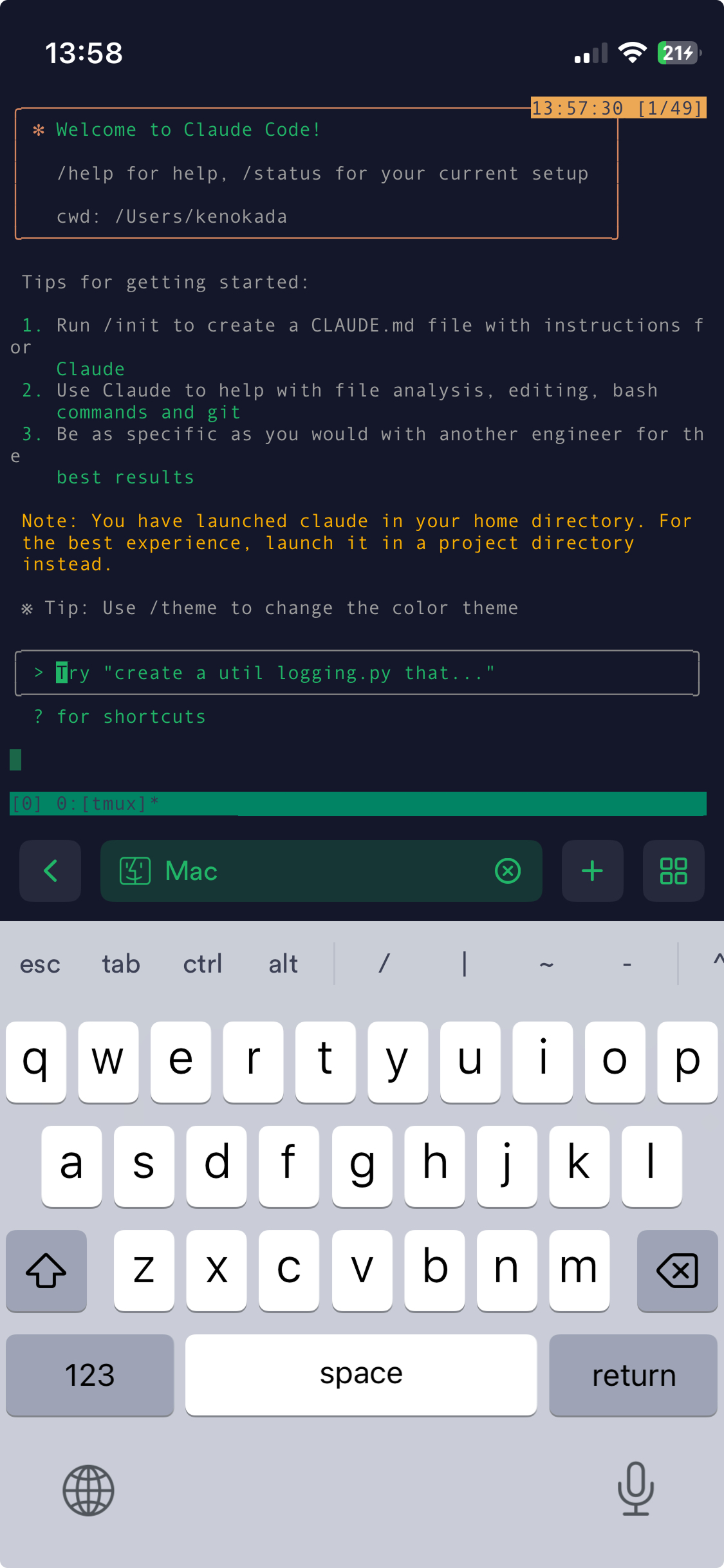Viewport: 724px width, 1568px height.
Task: Open the sessions grid view
Action: tap(673, 871)
